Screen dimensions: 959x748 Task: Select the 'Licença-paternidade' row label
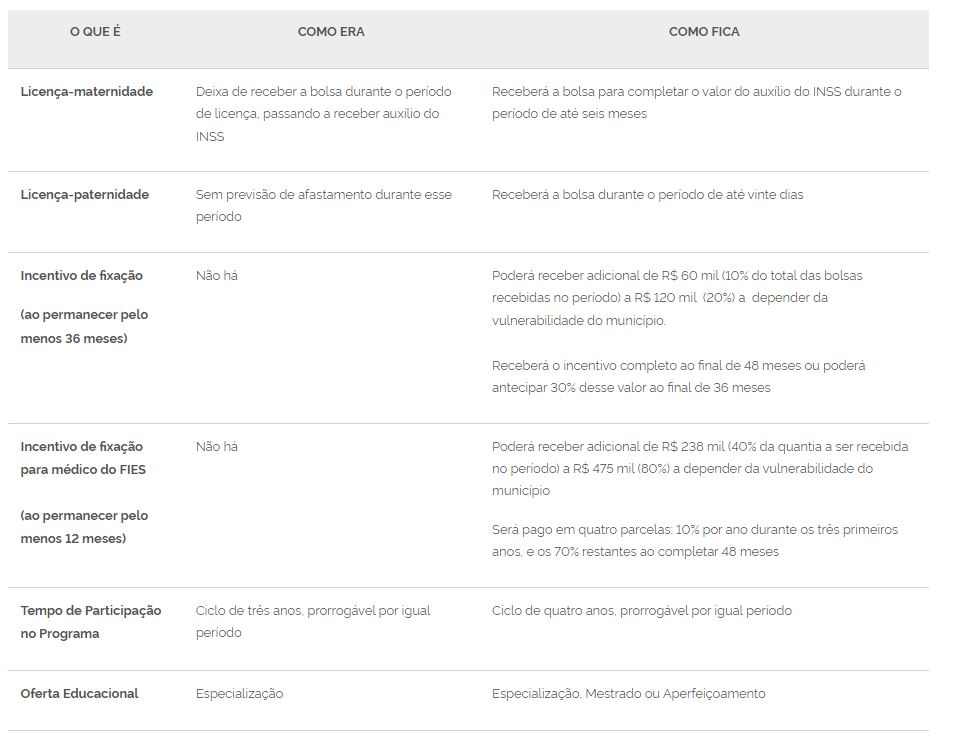coord(84,194)
